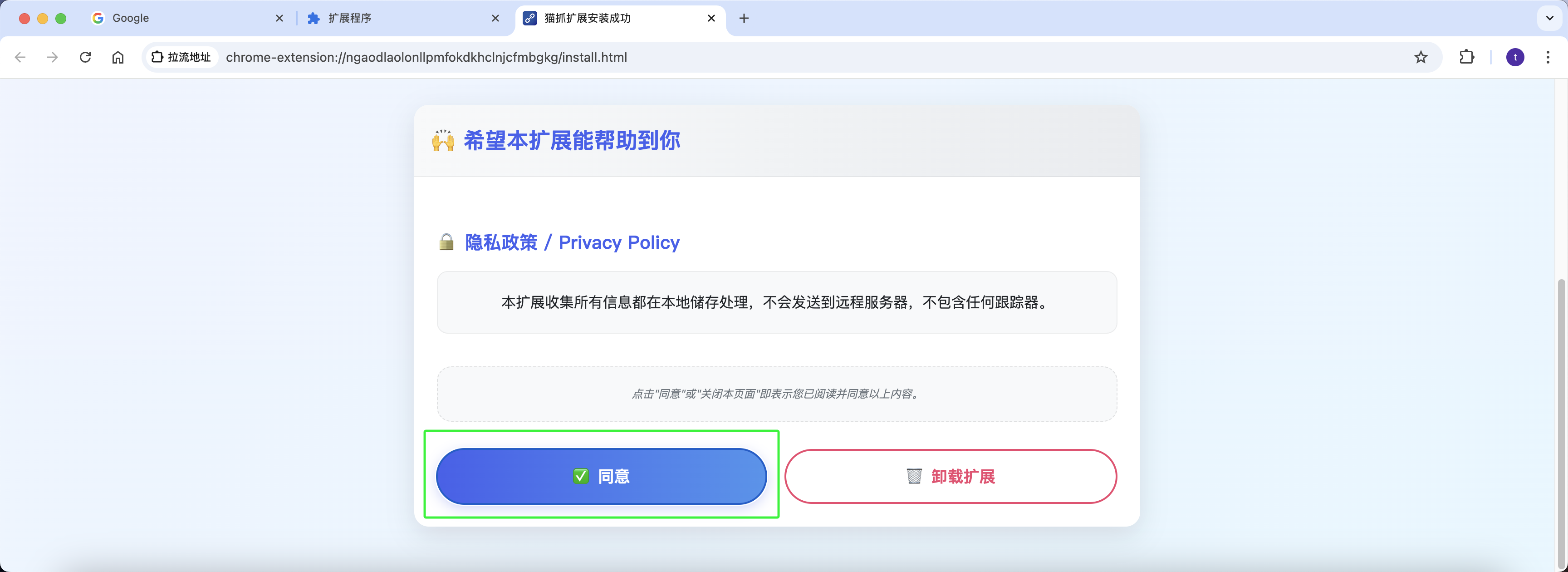1568x572 pixels.
Task: Open the Extensions puzzle menu
Action: [1467, 57]
